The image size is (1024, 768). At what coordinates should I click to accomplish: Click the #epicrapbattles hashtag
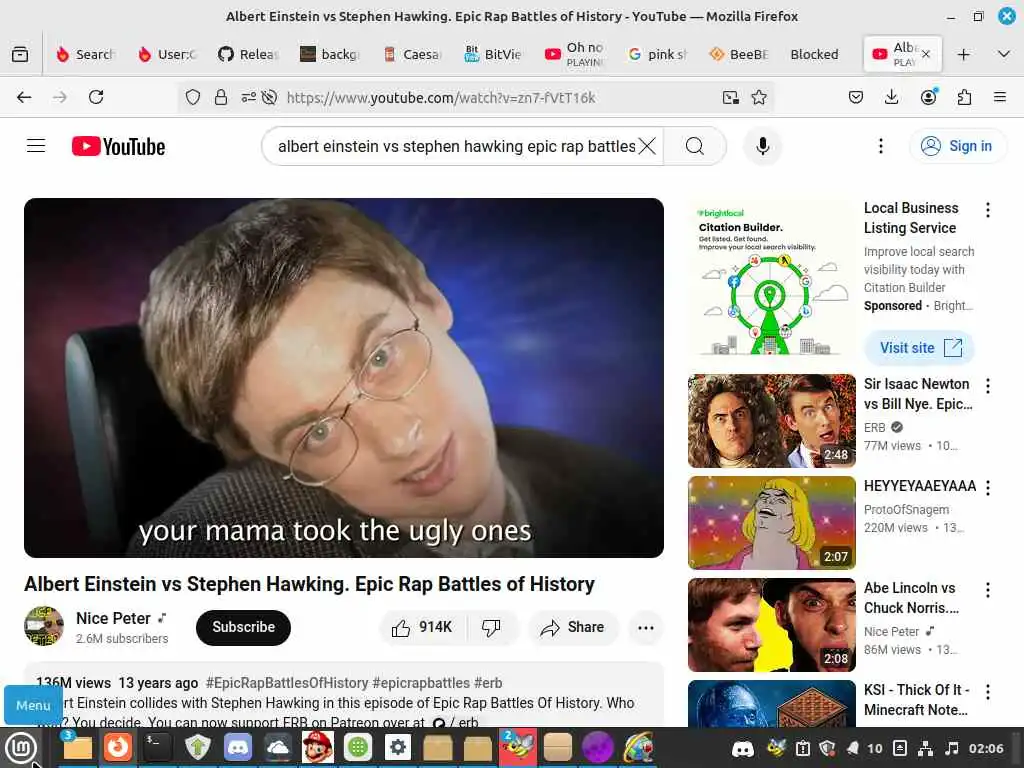(x=421, y=683)
